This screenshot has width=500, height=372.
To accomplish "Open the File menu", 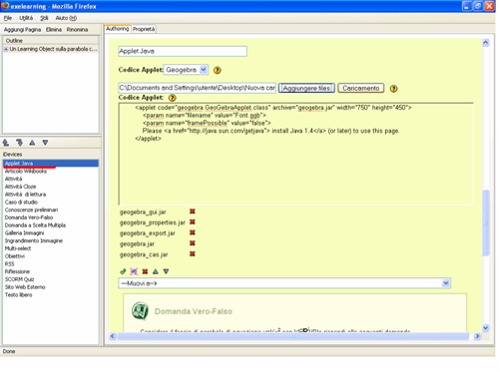I will (x=8, y=18).
